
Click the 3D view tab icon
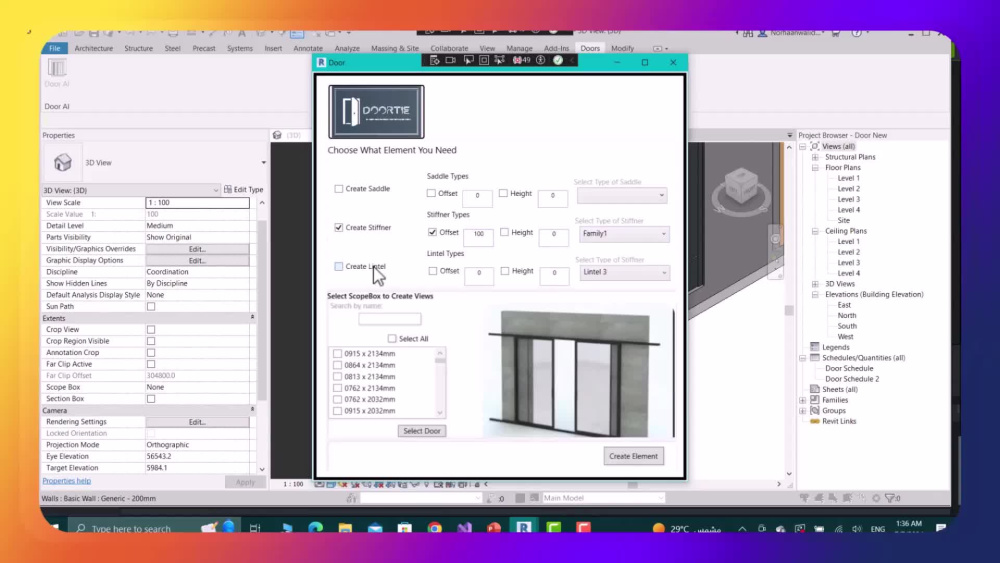pos(277,135)
